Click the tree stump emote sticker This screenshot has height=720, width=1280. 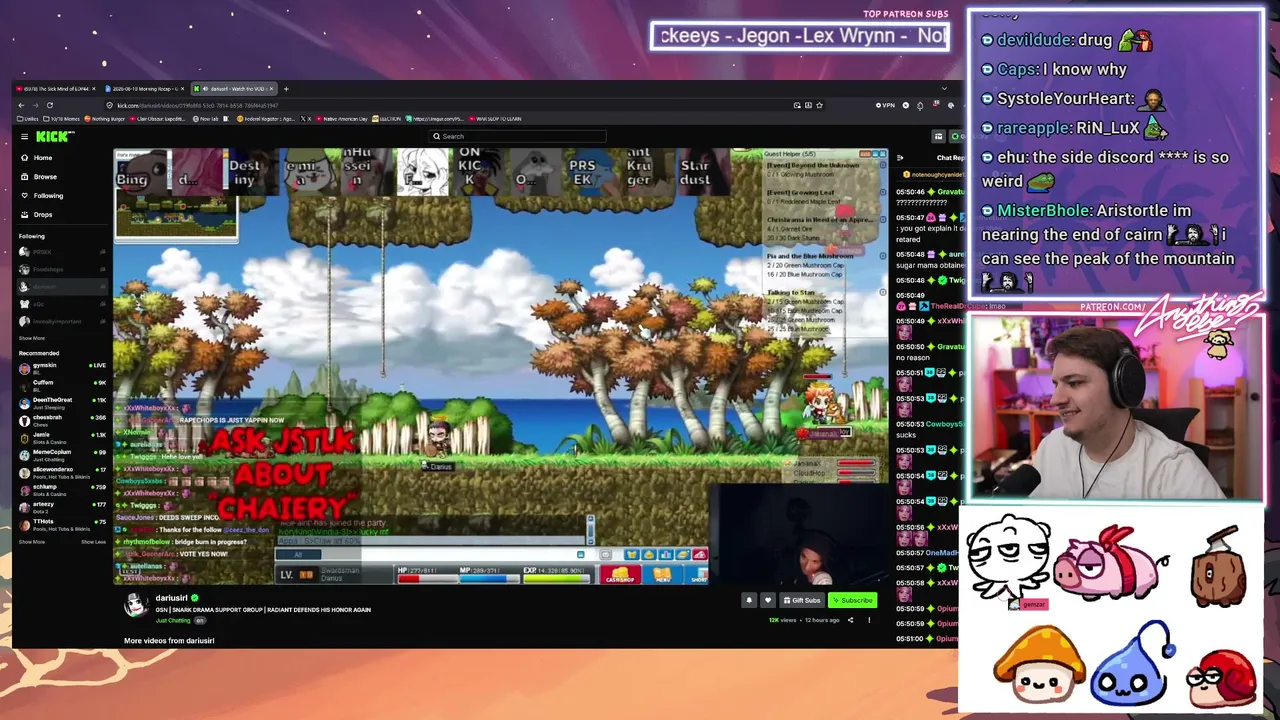click(1217, 565)
